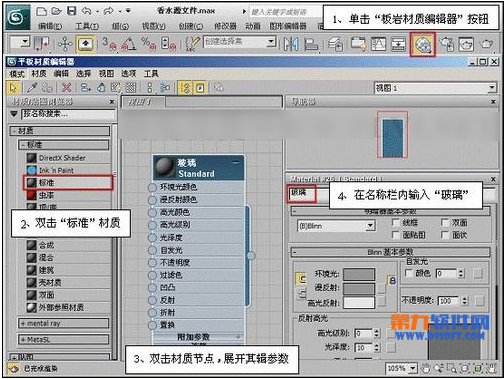Image resolution: width=504 pixels, height=379 pixels.
Task: Click the 高光反射 color swatch
Action: click(x=359, y=302)
